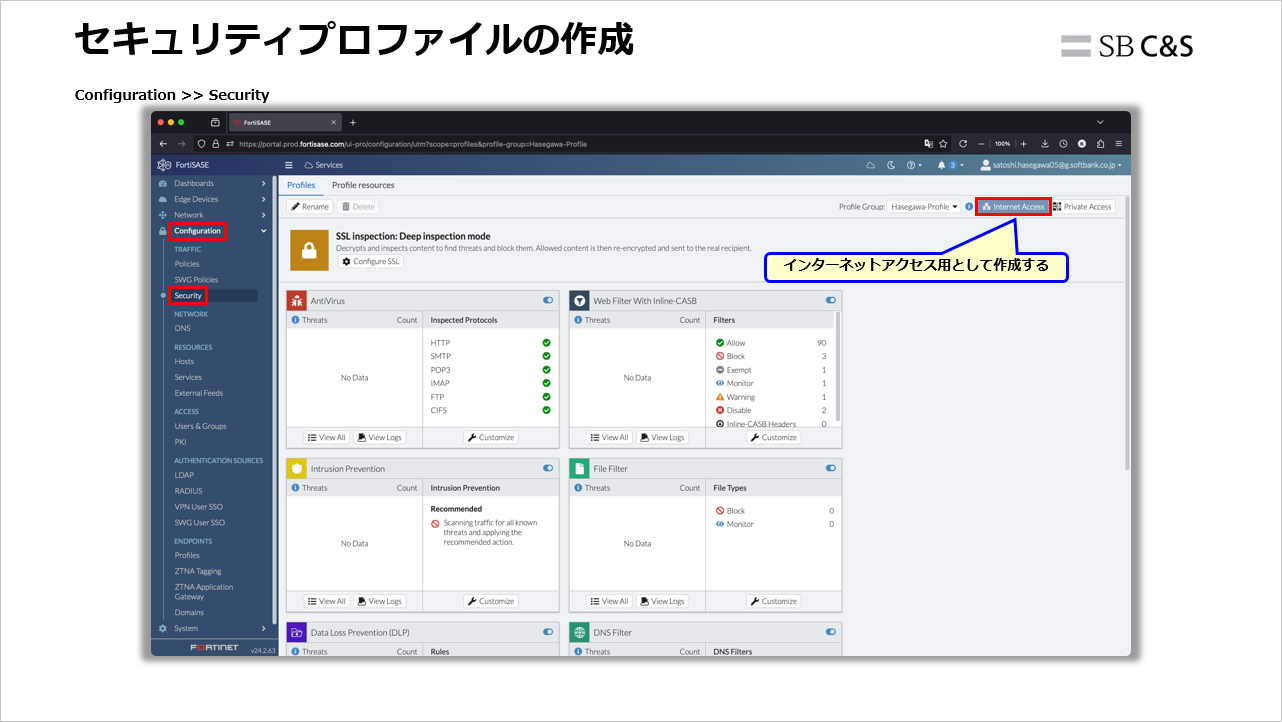Open the Services cloud shortcut

(323, 165)
